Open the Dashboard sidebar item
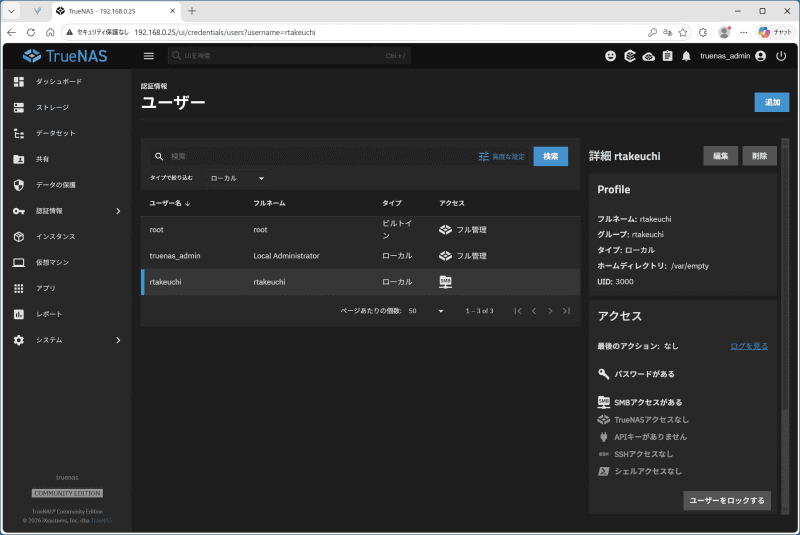Image resolution: width=800 pixels, height=535 pixels. coord(66,82)
